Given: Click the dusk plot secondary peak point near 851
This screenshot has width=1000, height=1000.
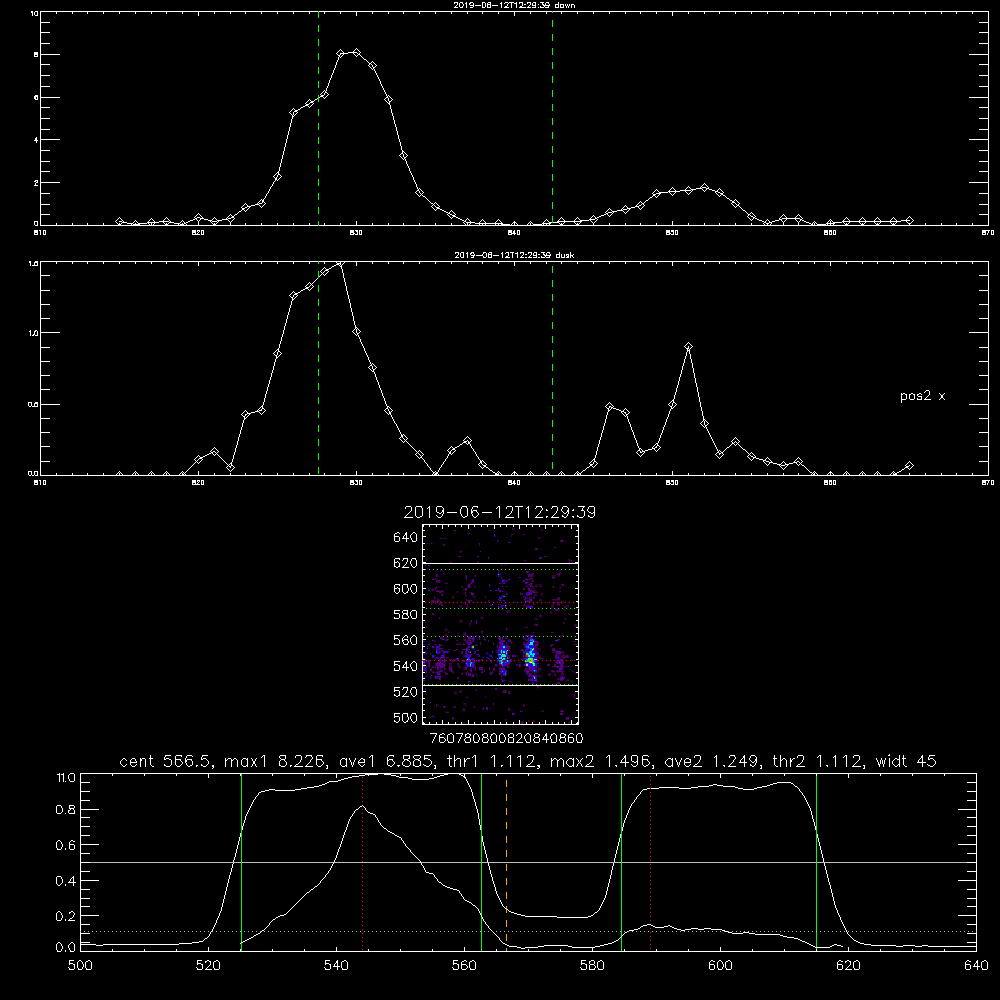Looking at the screenshot, I should tap(688, 347).
